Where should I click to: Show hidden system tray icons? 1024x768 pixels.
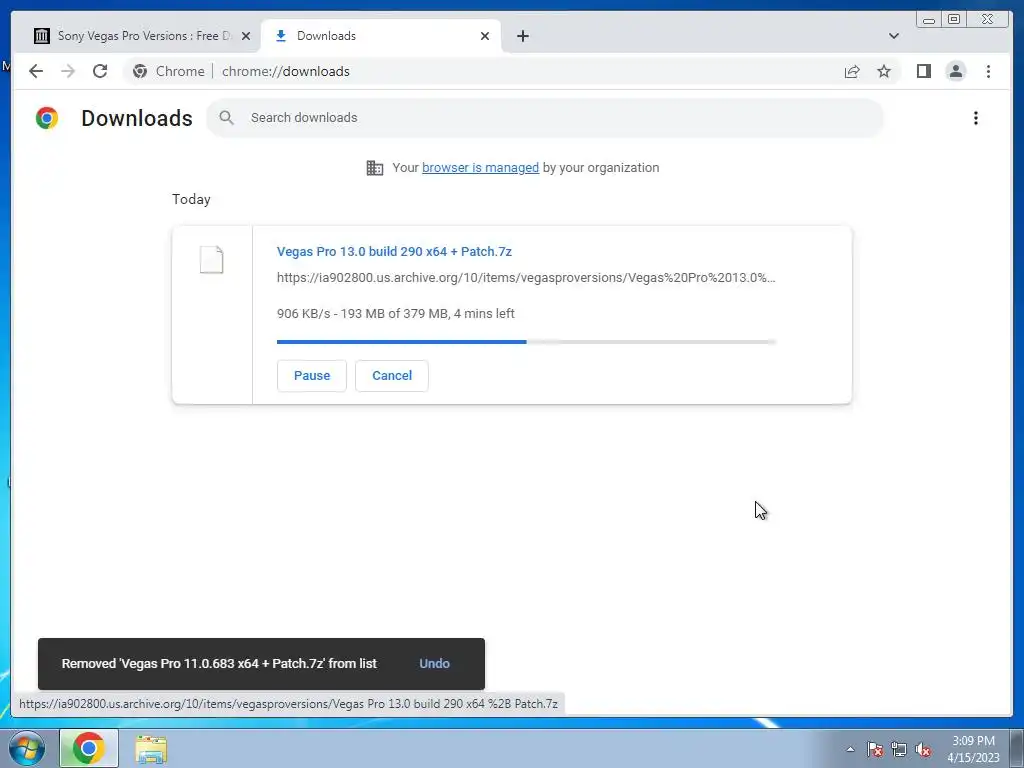pyautogui.click(x=850, y=749)
